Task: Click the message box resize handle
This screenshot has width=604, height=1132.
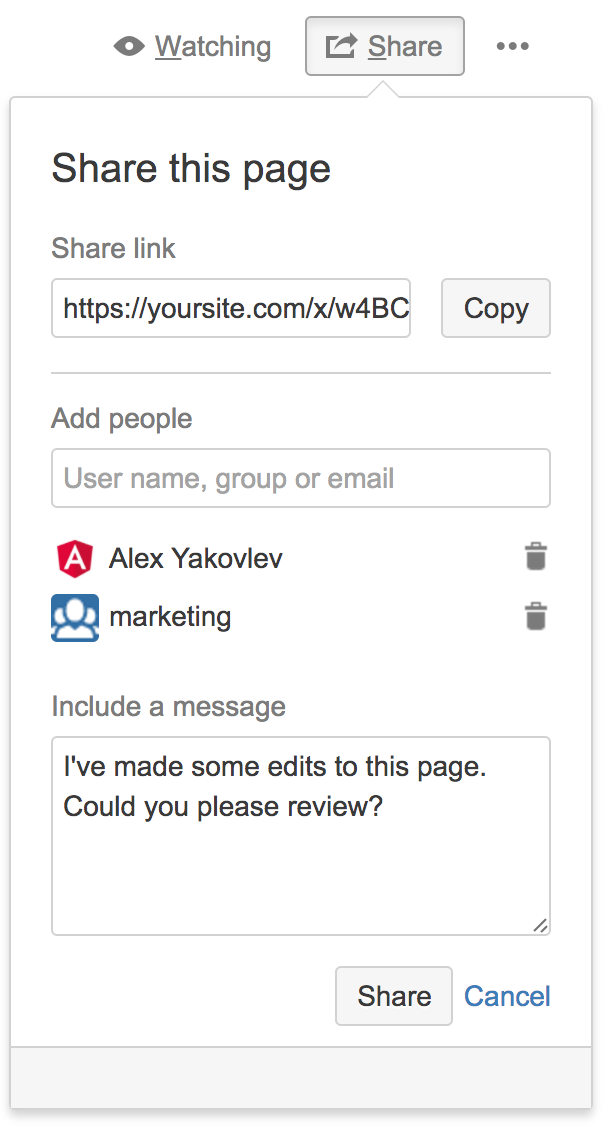Action: [x=540, y=926]
